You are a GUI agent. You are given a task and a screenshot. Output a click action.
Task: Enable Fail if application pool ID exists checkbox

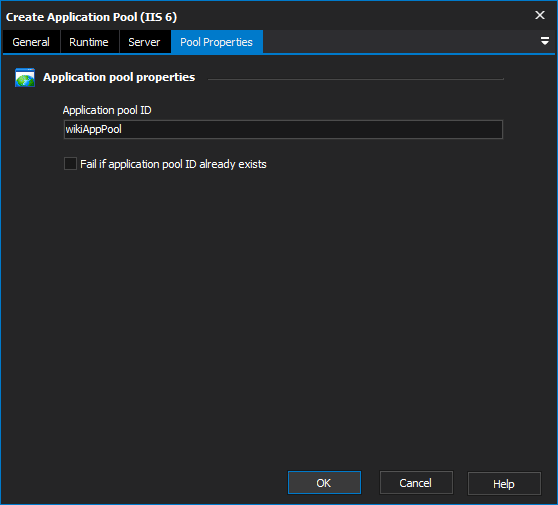(70, 164)
